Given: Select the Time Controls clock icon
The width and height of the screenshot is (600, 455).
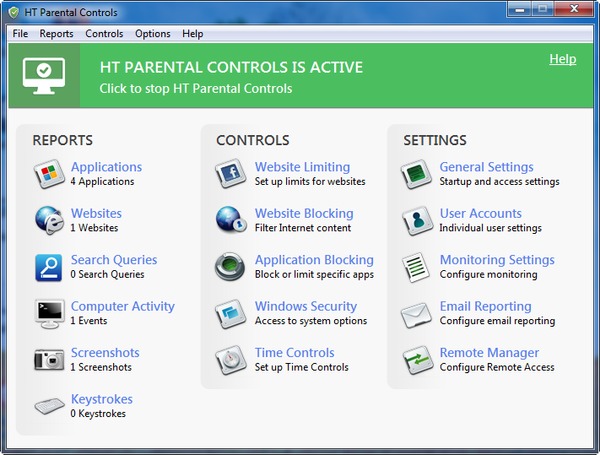Looking at the screenshot, I should tap(232, 360).
